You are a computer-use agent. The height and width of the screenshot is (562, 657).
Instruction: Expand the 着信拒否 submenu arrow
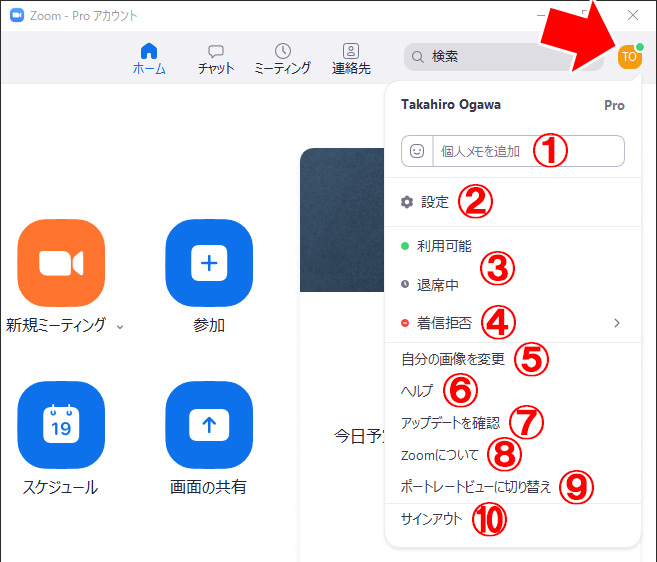[x=617, y=323]
